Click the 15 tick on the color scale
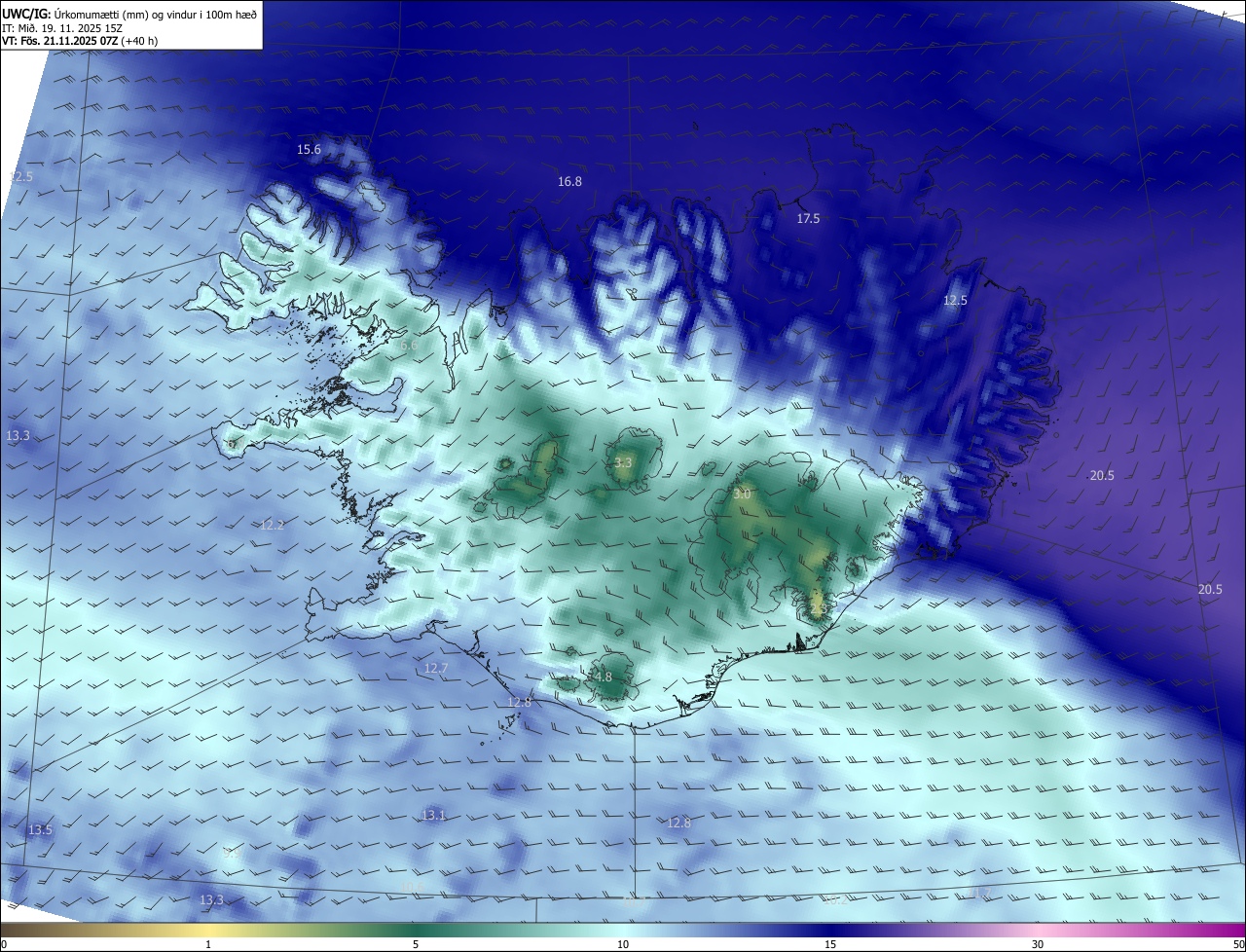This screenshot has width=1246, height=952. (830, 944)
